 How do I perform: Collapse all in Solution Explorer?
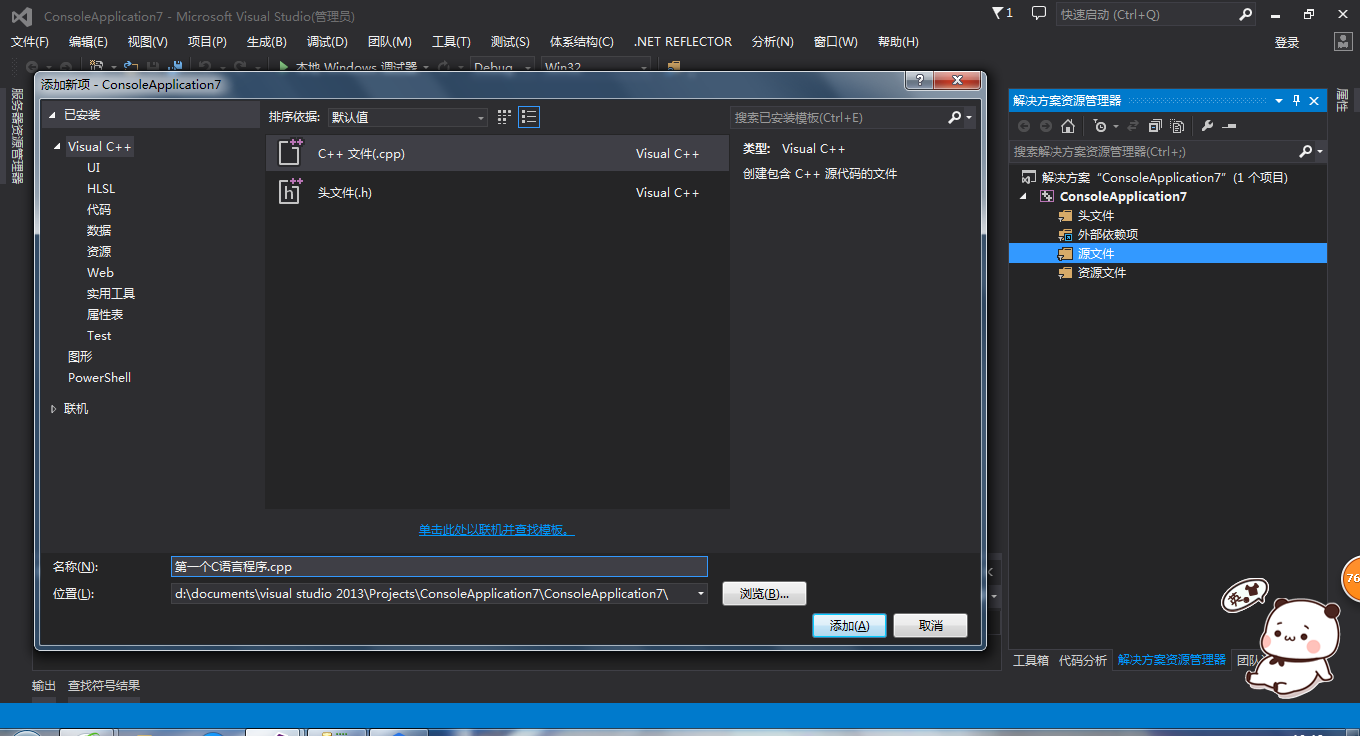1155,126
